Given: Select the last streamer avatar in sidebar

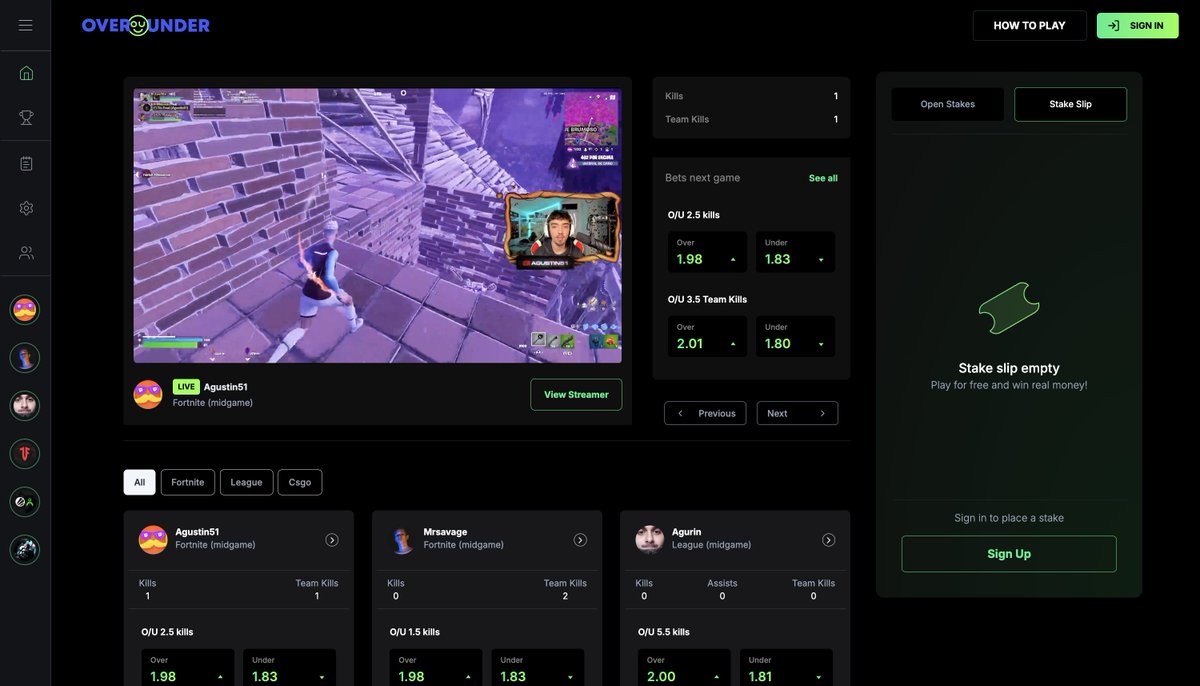Looking at the screenshot, I should (25, 550).
